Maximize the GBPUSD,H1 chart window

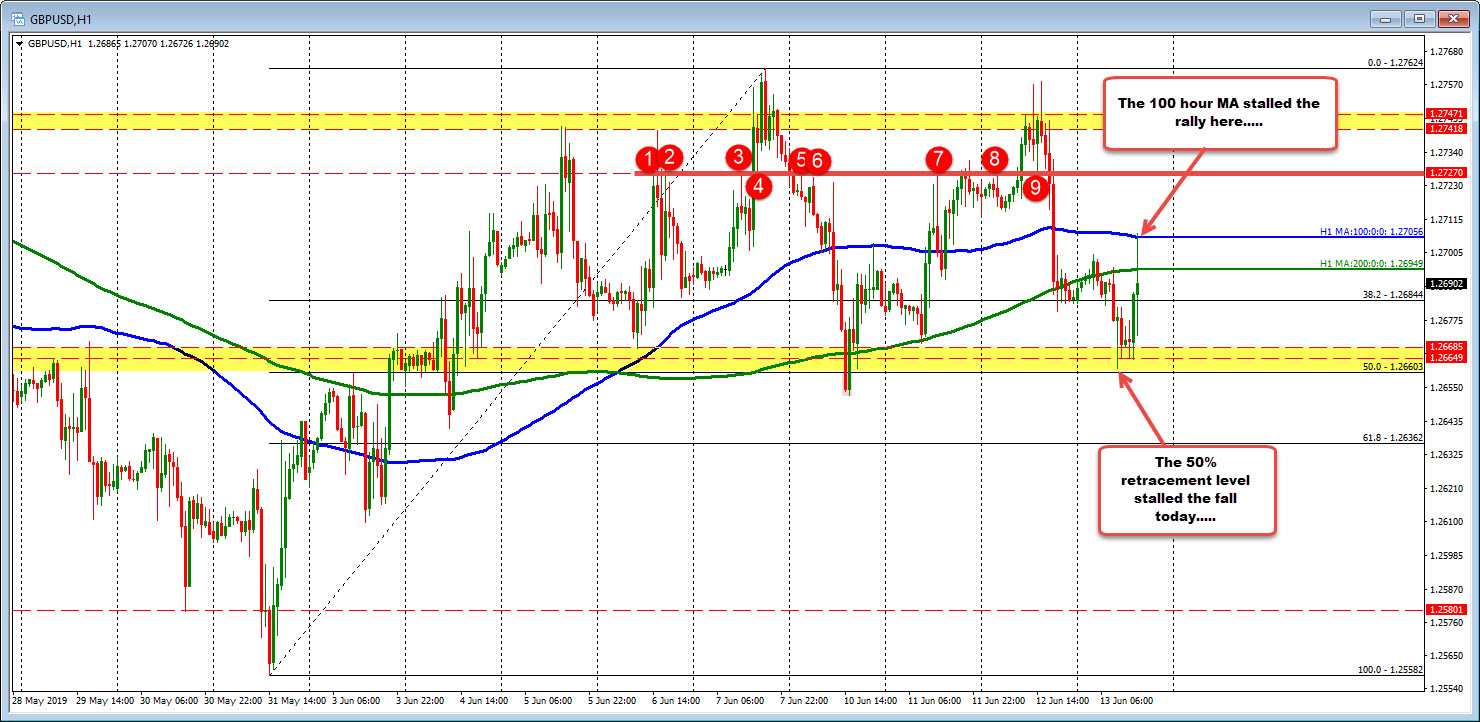point(1420,18)
